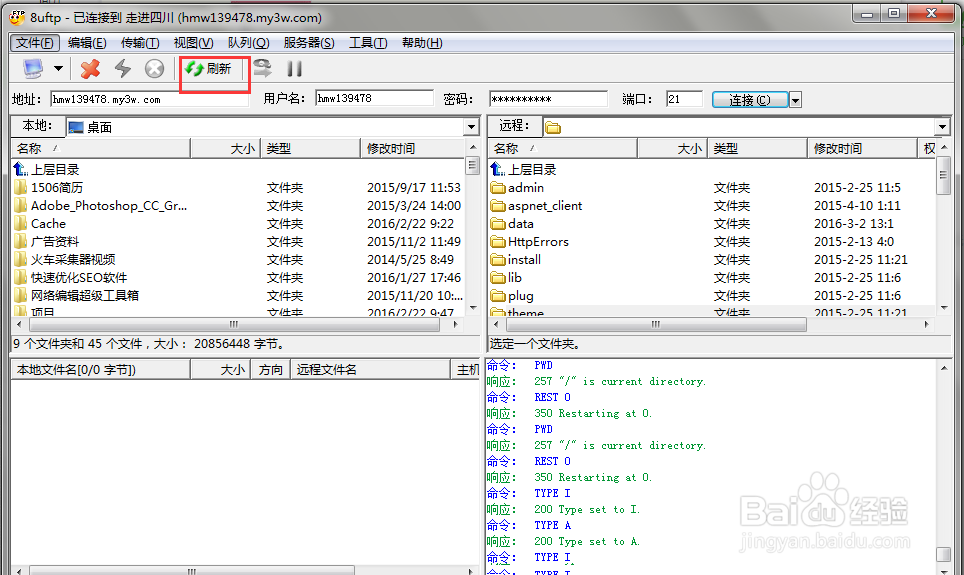Image resolution: width=964 pixels, height=575 pixels.
Task: Select the local folder 网络编辑超级工具箱
Action: (x=84, y=296)
